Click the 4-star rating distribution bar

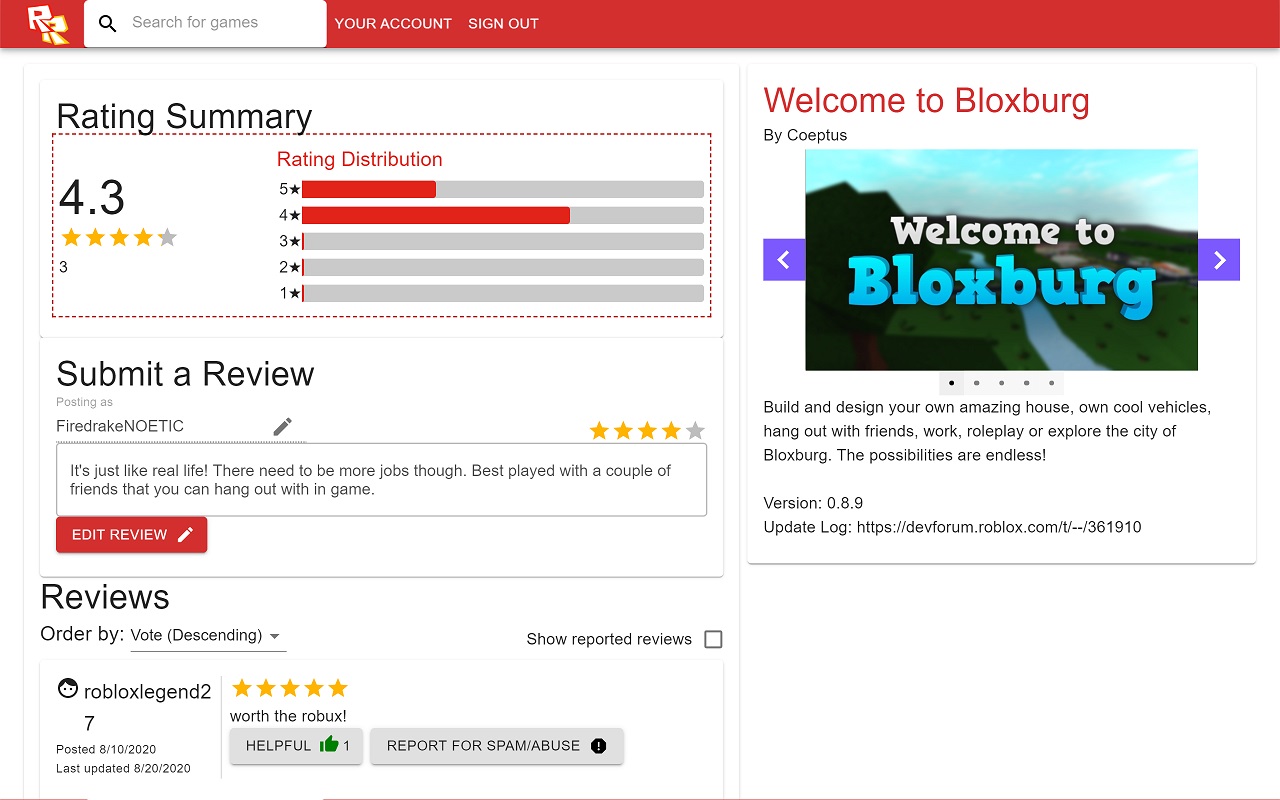click(x=503, y=215)
